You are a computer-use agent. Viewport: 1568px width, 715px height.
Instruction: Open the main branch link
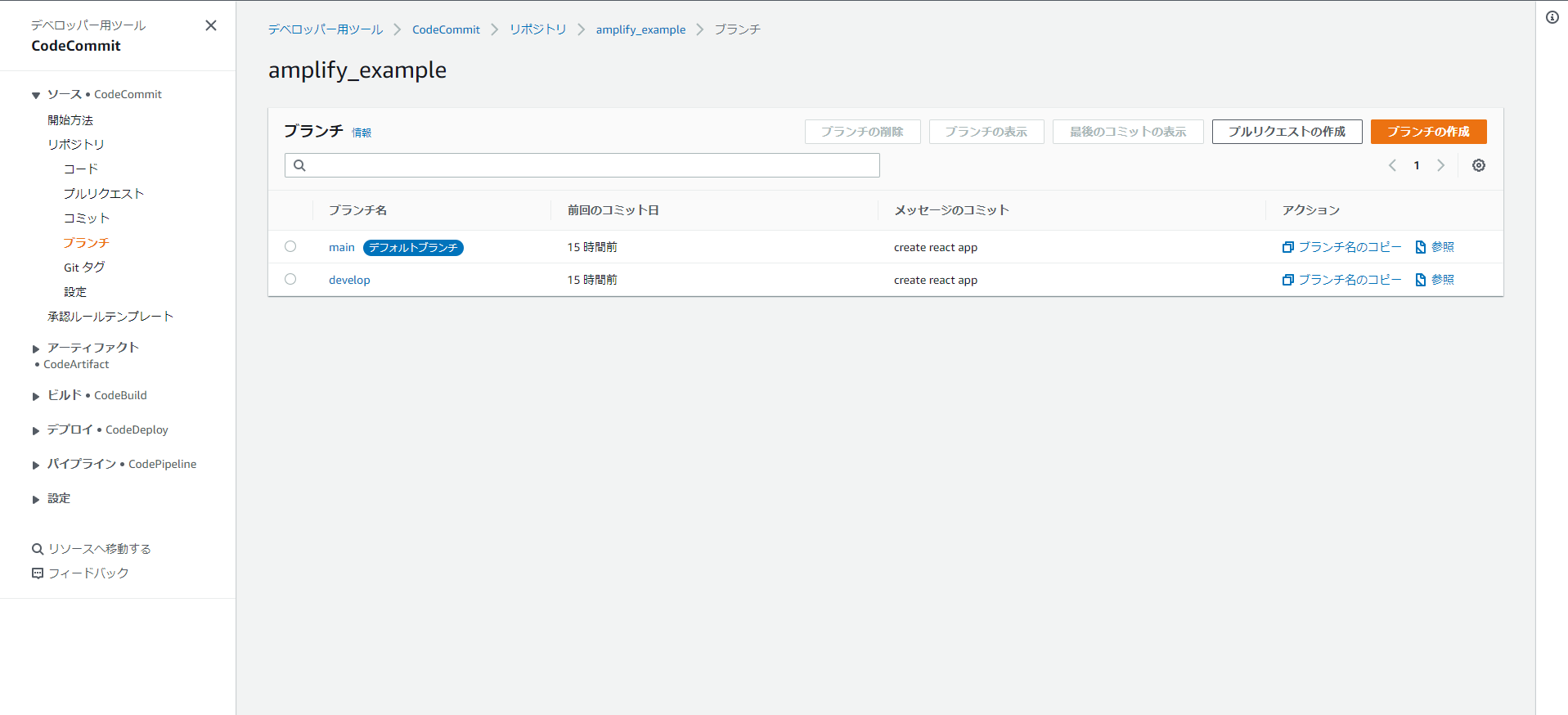point(342,247)
